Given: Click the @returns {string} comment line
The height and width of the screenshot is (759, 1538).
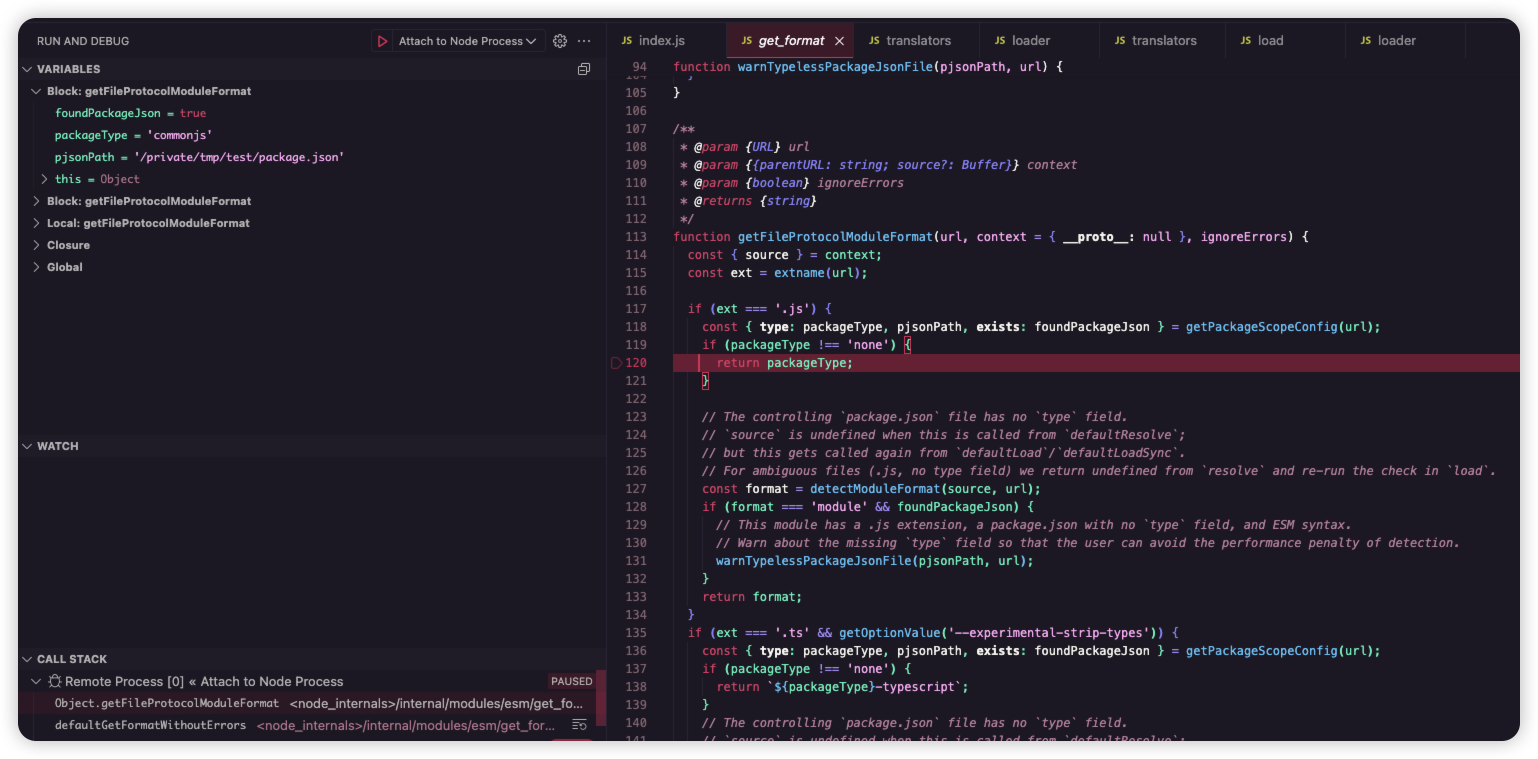Looking at the screenshot, I should point(748,201).
